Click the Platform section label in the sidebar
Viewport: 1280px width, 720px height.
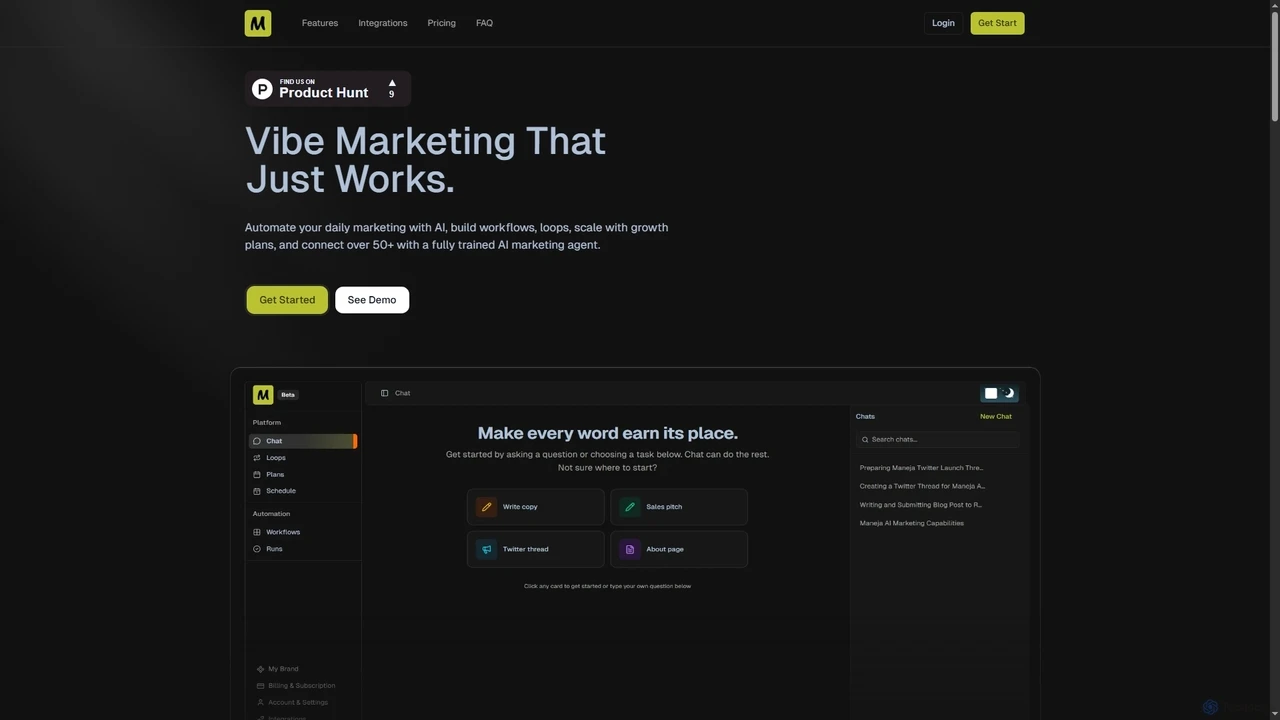(267, 423)
